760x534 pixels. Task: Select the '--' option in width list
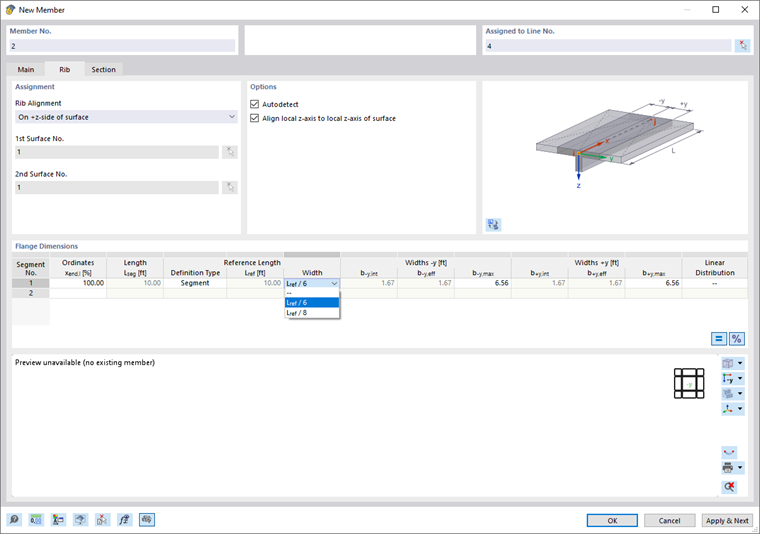pyautogui.click(x=312, y=293)
